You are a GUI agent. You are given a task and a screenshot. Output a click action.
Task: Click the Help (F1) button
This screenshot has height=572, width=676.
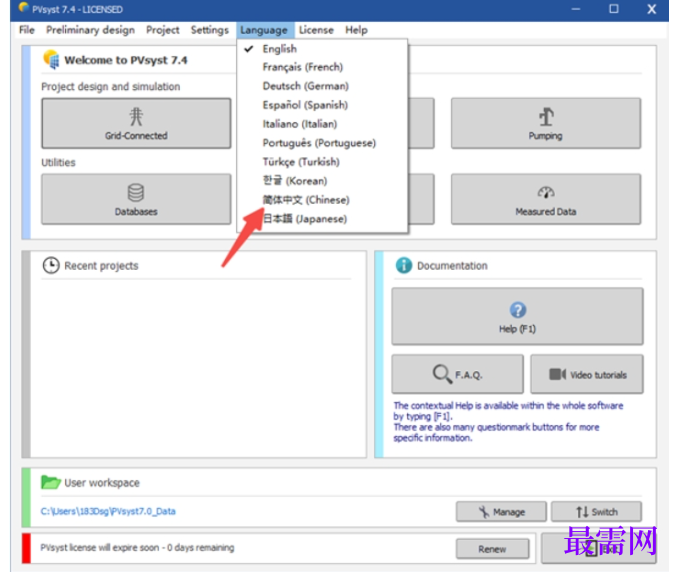click(517, 316)
